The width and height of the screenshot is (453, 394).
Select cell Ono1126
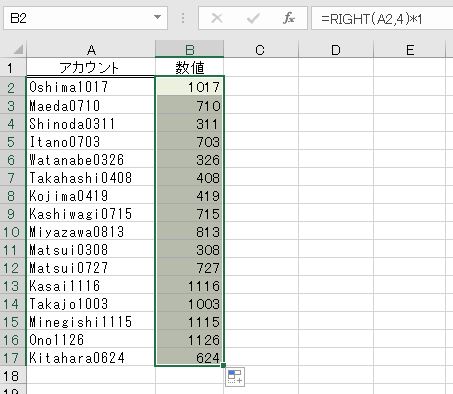click(91, 339)
